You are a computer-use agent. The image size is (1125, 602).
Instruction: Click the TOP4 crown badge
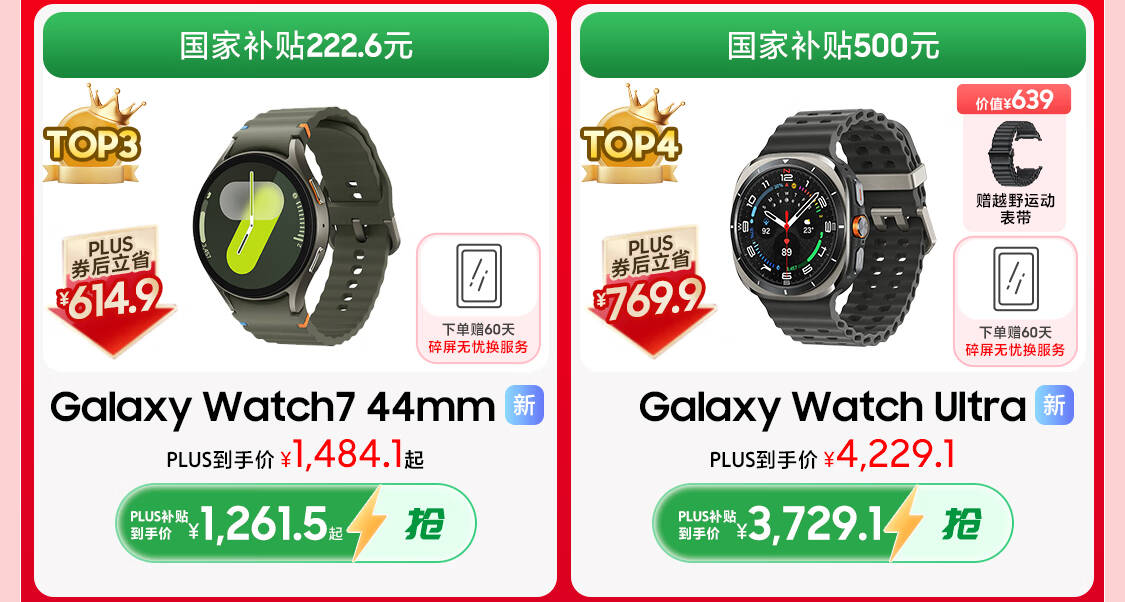[x=631, y=134]
